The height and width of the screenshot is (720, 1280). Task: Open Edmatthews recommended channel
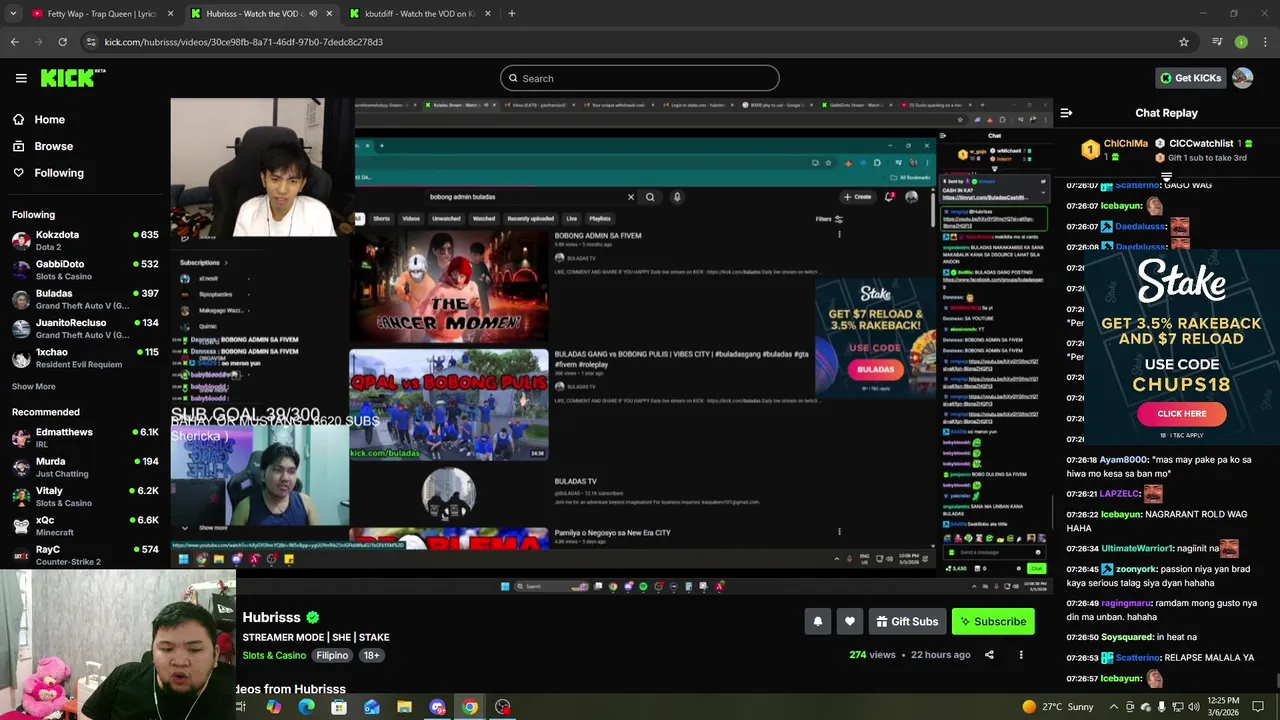pyautogui.click(x=85, y=437)
